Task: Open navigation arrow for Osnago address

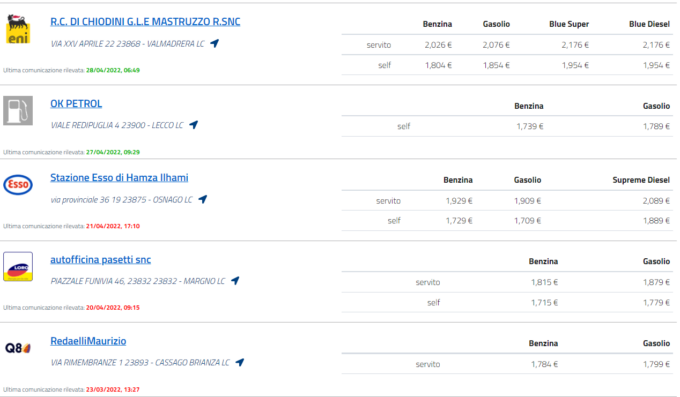Action: tap(203, 199)
